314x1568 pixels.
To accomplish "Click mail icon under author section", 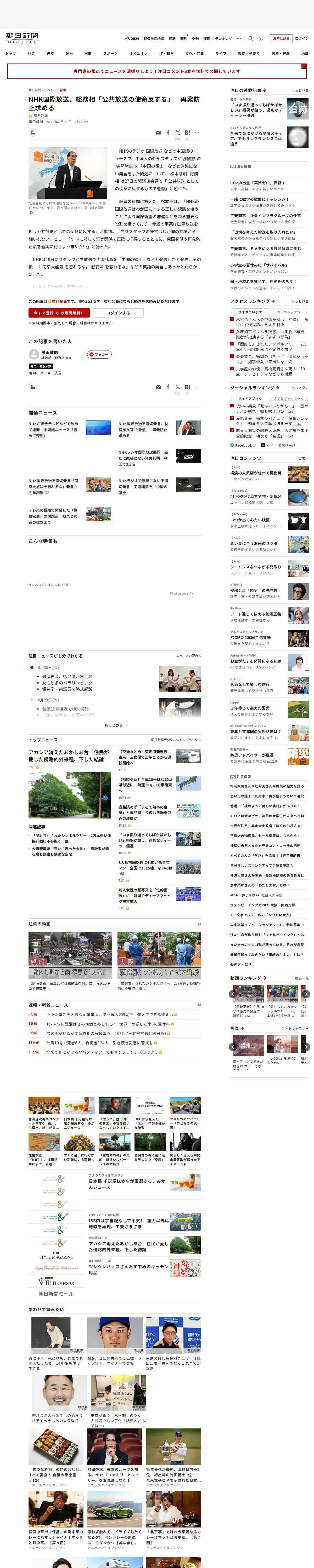I will [x=159, y=387].
